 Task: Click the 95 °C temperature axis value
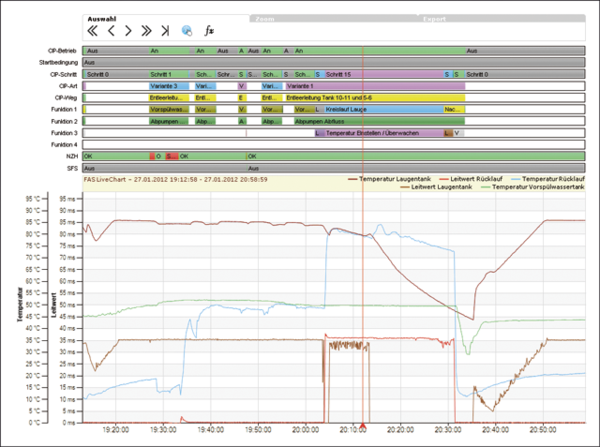click(x=33, y=199)
